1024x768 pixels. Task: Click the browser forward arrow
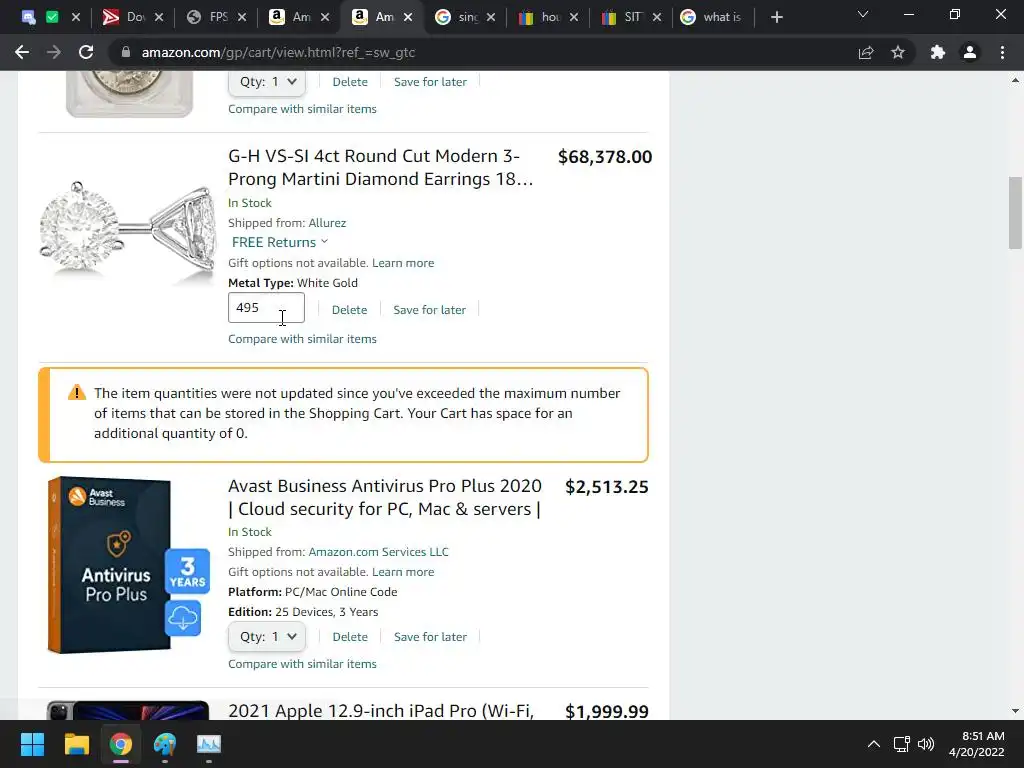tap(54, 52)
